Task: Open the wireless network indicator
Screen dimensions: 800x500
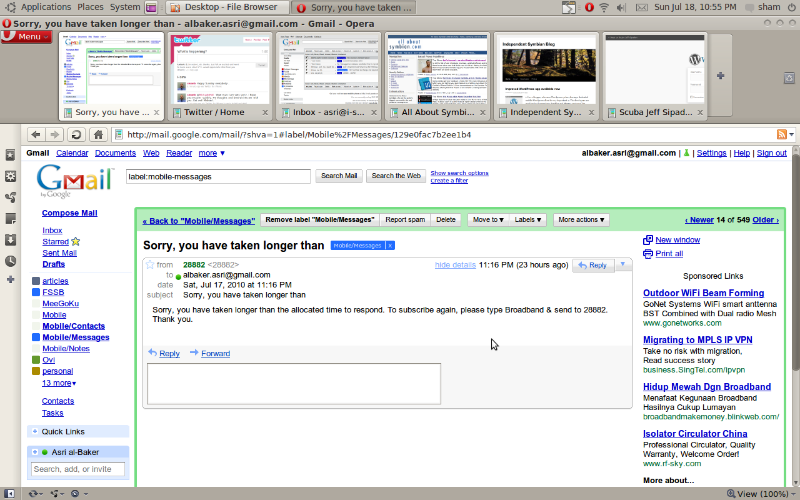Action: click(x=604, y=7)
